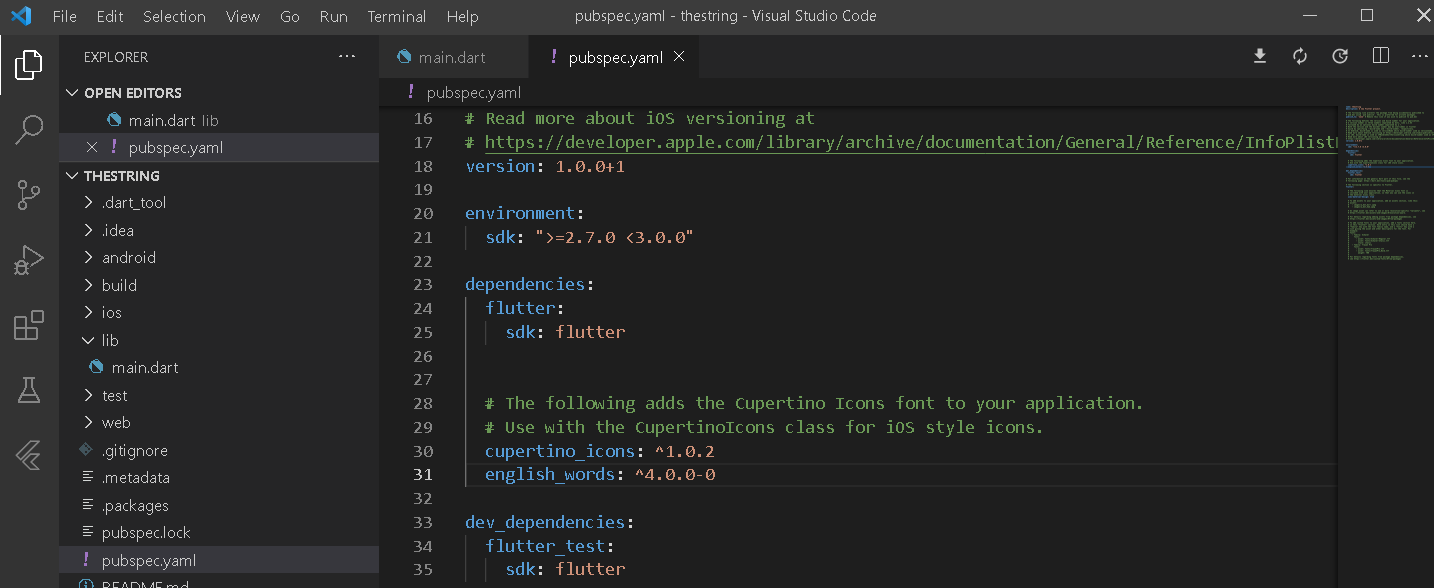
Task: Click the sdk ">=2.7.0 <3.0.0" value
Action: [614, 237]
